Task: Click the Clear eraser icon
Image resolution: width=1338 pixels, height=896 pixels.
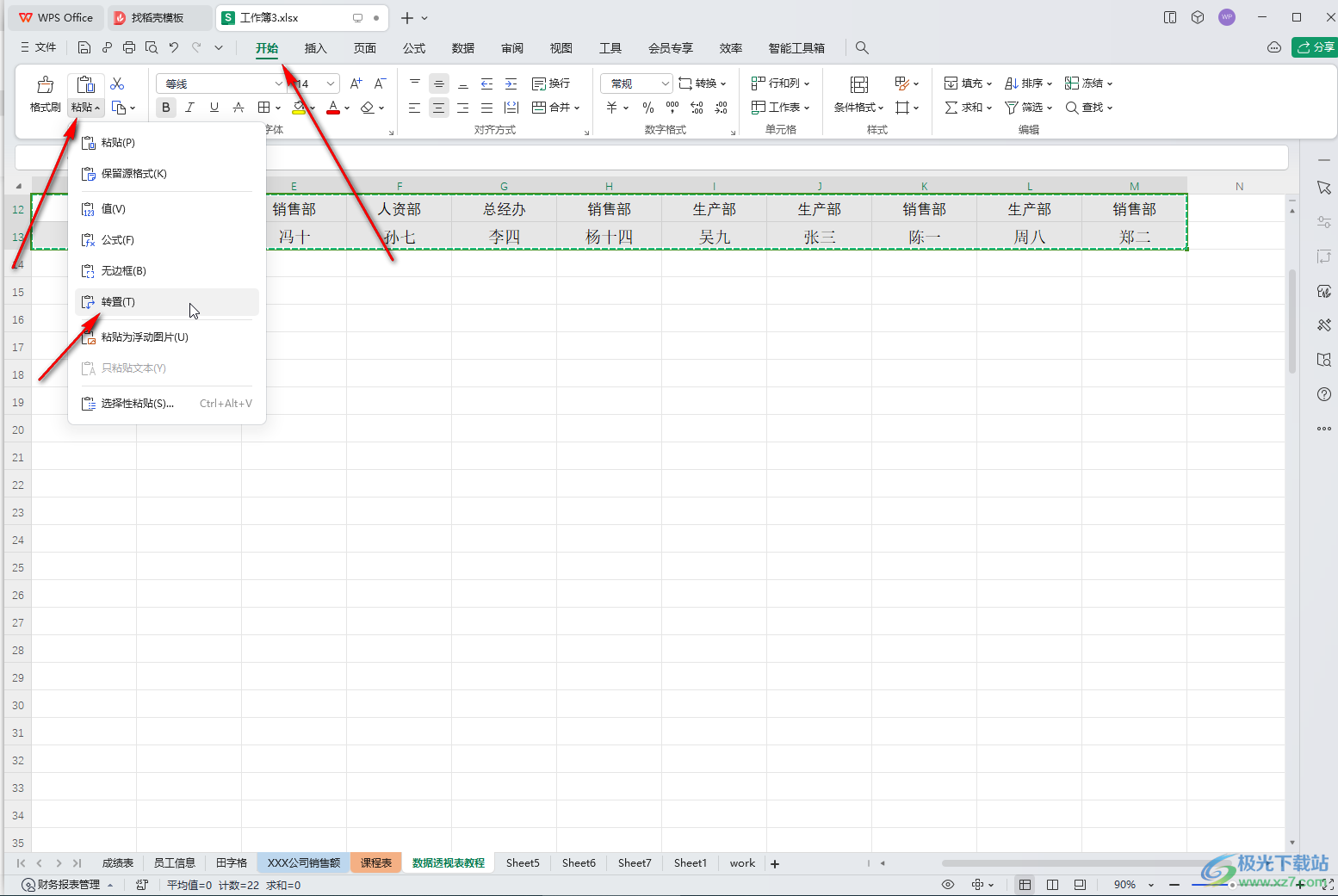Action: 368,108
